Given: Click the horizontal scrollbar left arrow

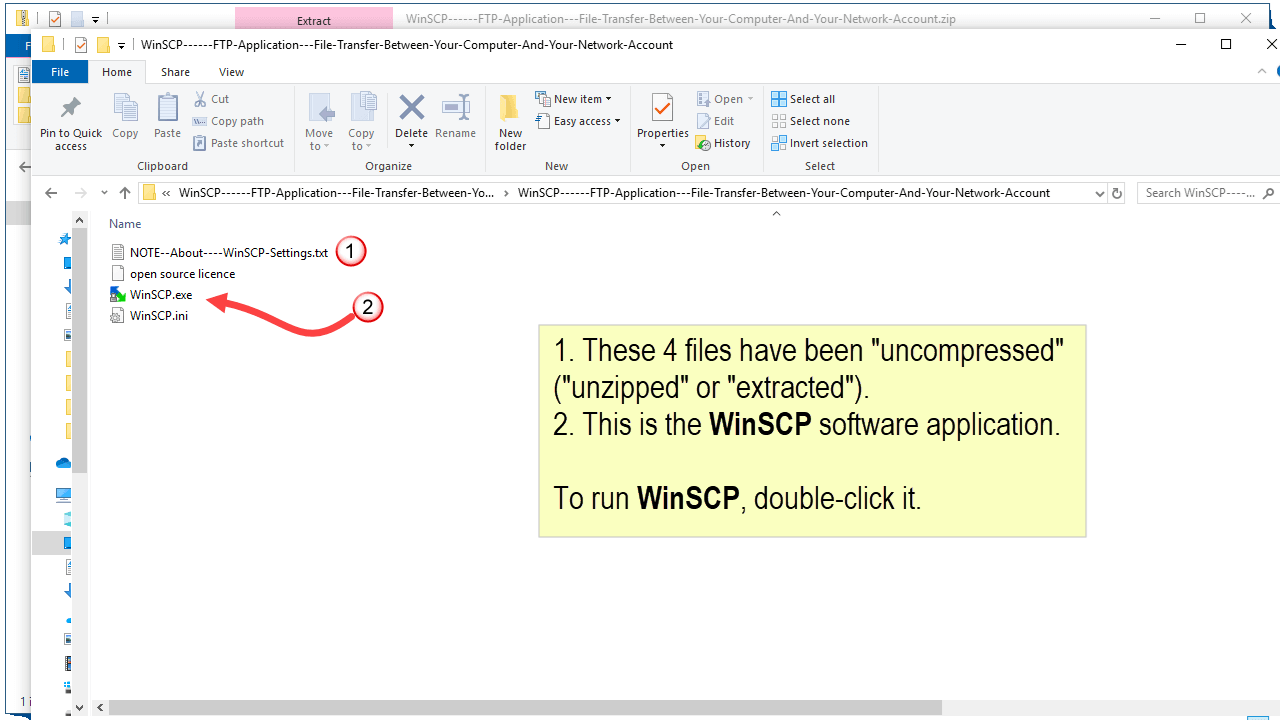Looking at the screenshot, I should pos(99,707).
